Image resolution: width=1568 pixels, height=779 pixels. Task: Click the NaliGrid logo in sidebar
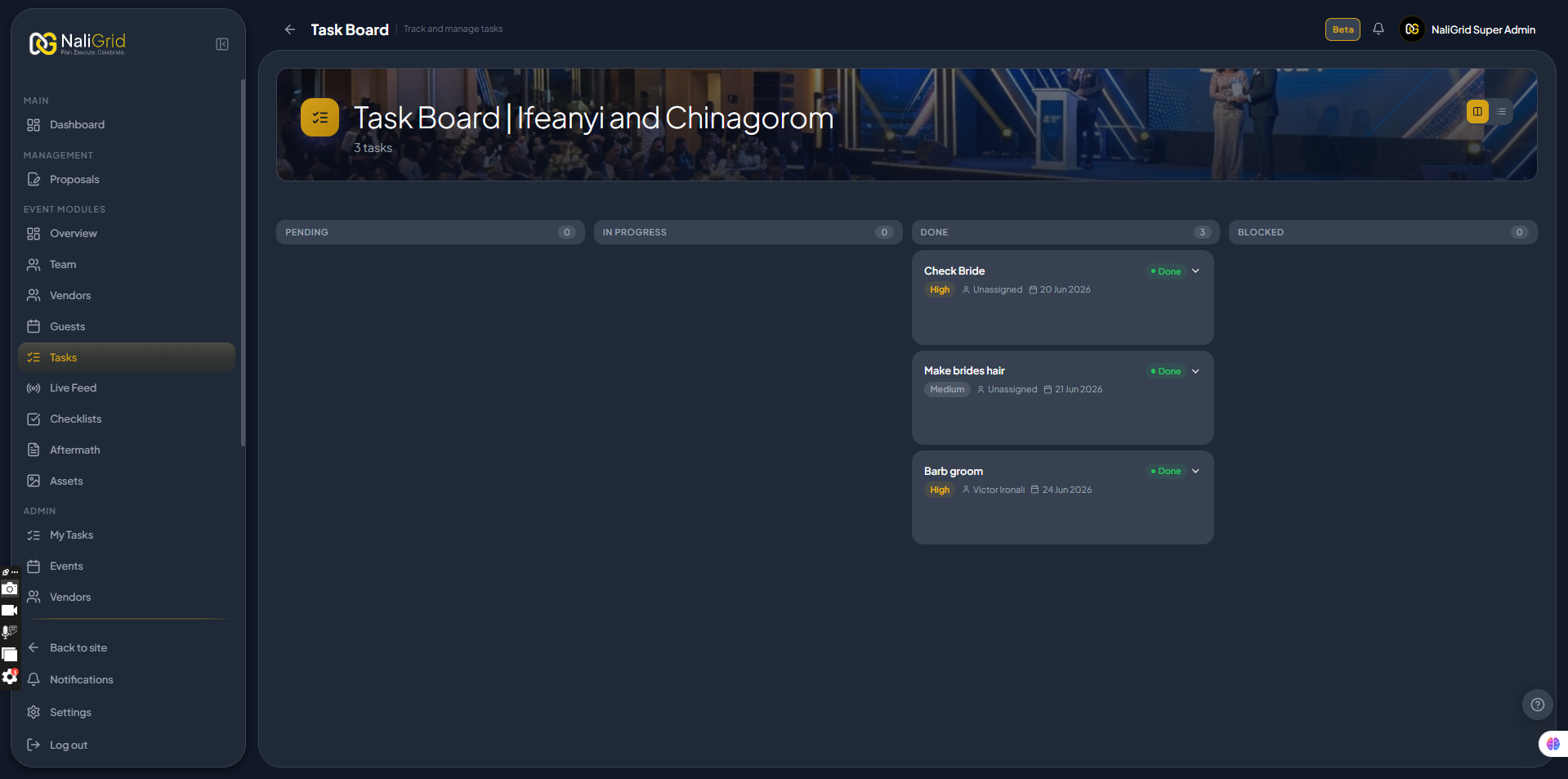click(x=78, y=43)
